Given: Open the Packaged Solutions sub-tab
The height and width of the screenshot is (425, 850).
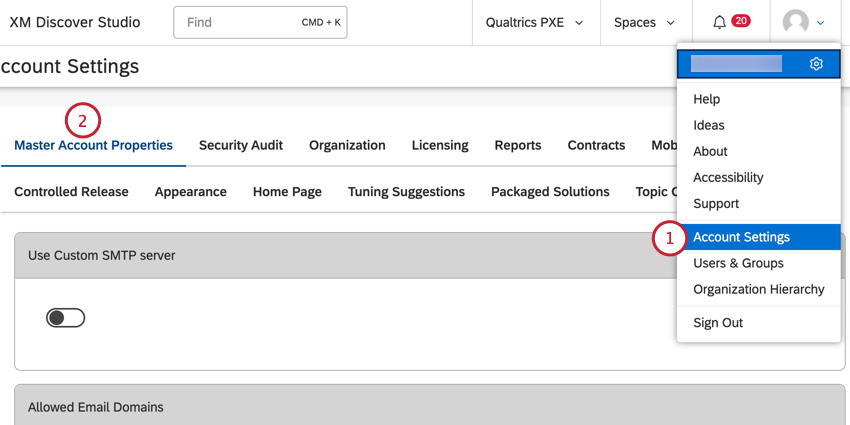Looking at the screenshot, I should coord(550,191).
